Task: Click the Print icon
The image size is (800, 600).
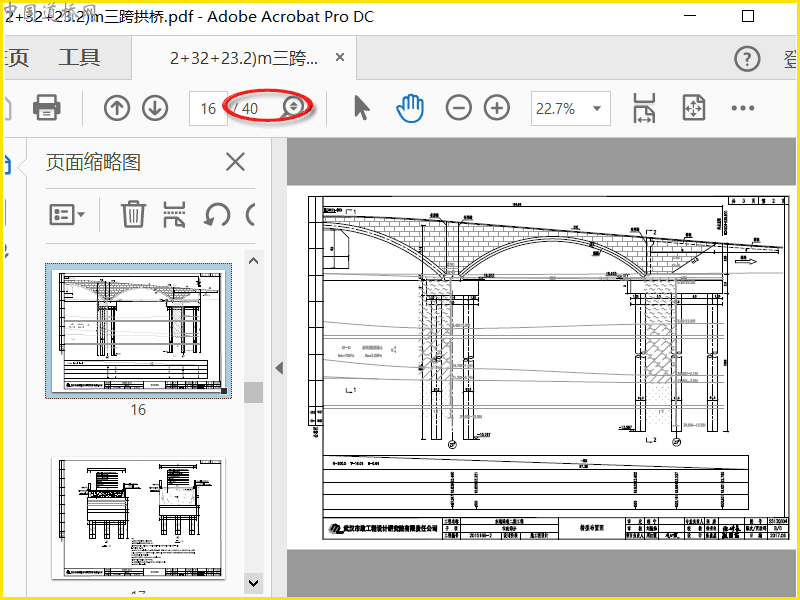Action: pyautogui.click(x=47, y=108)
